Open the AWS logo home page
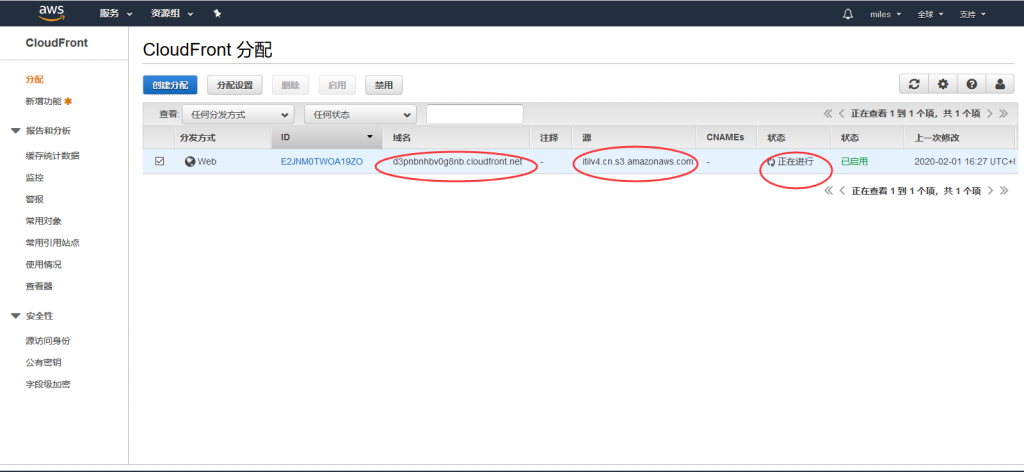This screenshot has height=472, width=1024. [x=51, y=12]
